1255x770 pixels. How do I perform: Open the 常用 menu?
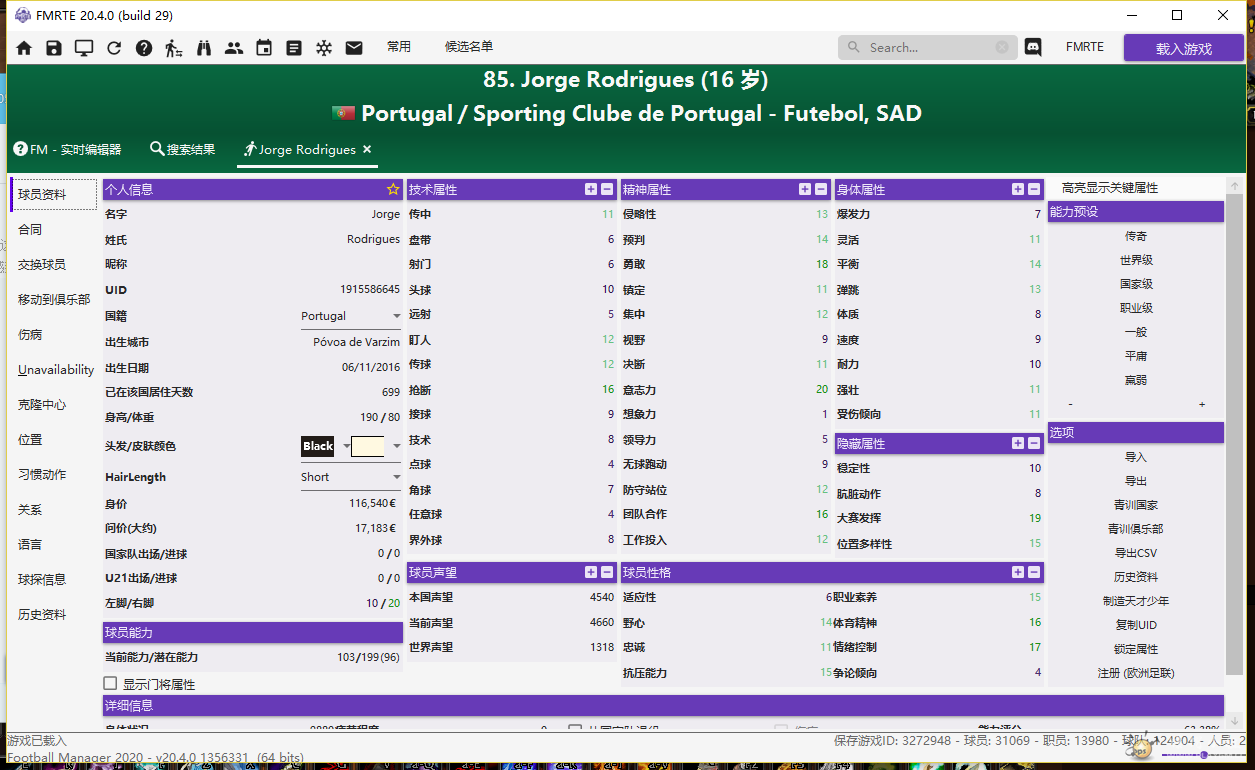pyautogui.click(x=399, y=47)
